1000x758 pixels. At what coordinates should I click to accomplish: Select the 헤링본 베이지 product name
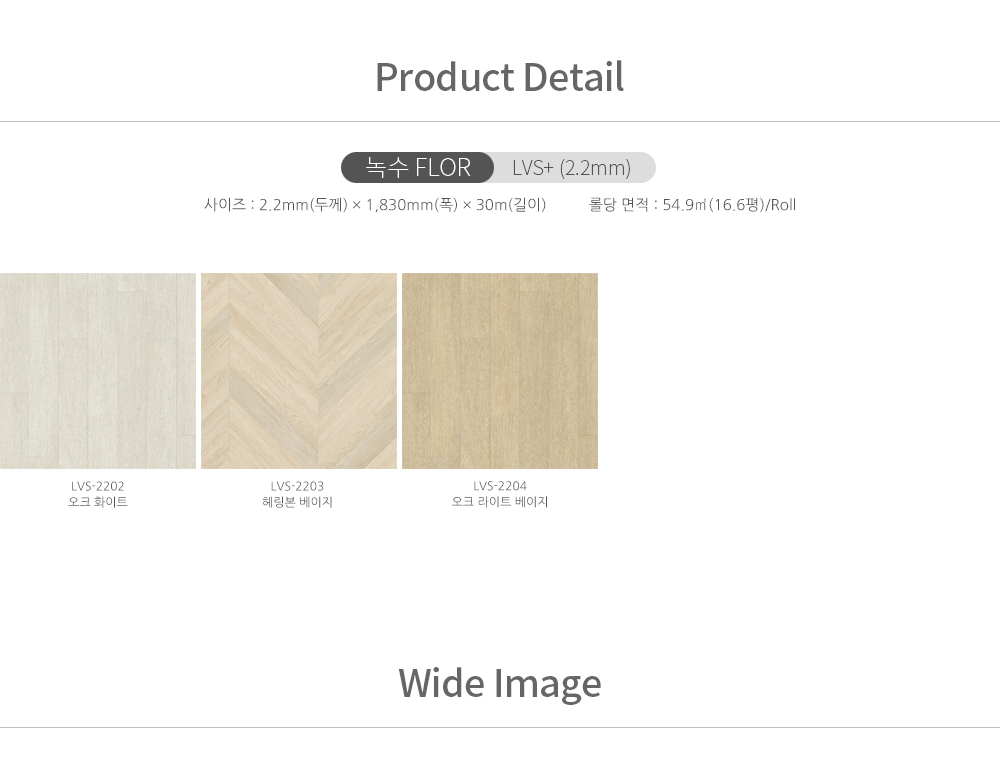(x=297, y=502)
